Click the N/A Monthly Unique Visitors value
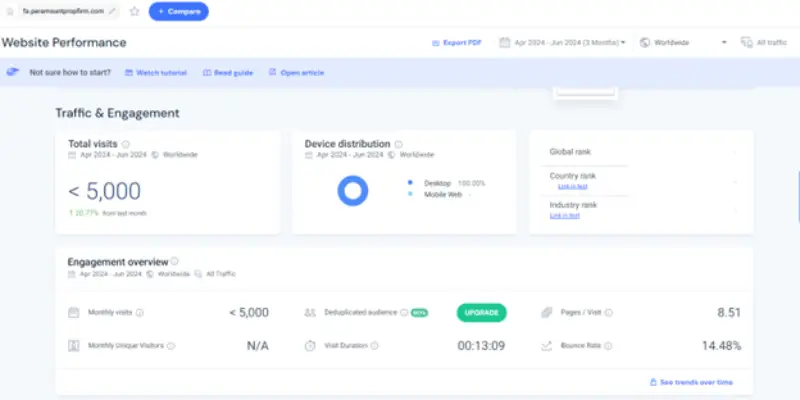Screen dimensions: 800x400 [x=258, y=346]
